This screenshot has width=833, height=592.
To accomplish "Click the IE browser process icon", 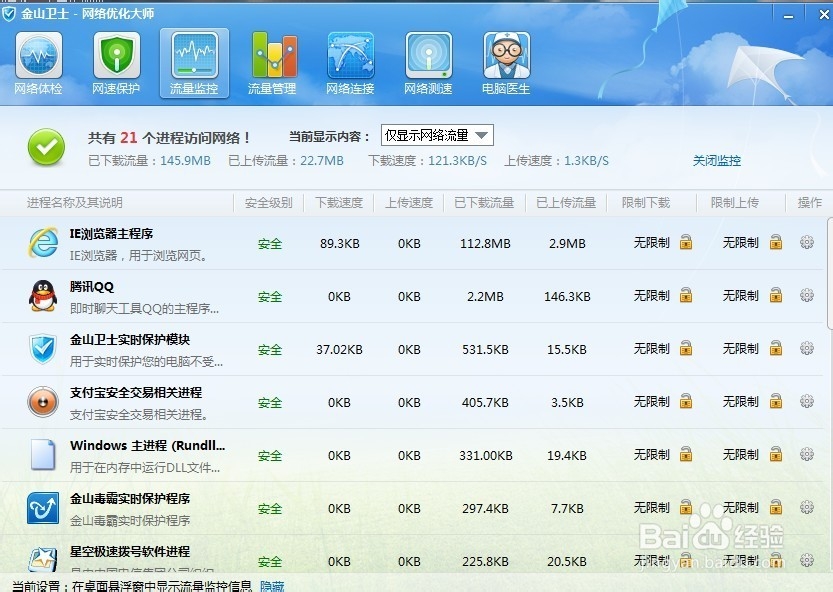I will click(43, 243).
